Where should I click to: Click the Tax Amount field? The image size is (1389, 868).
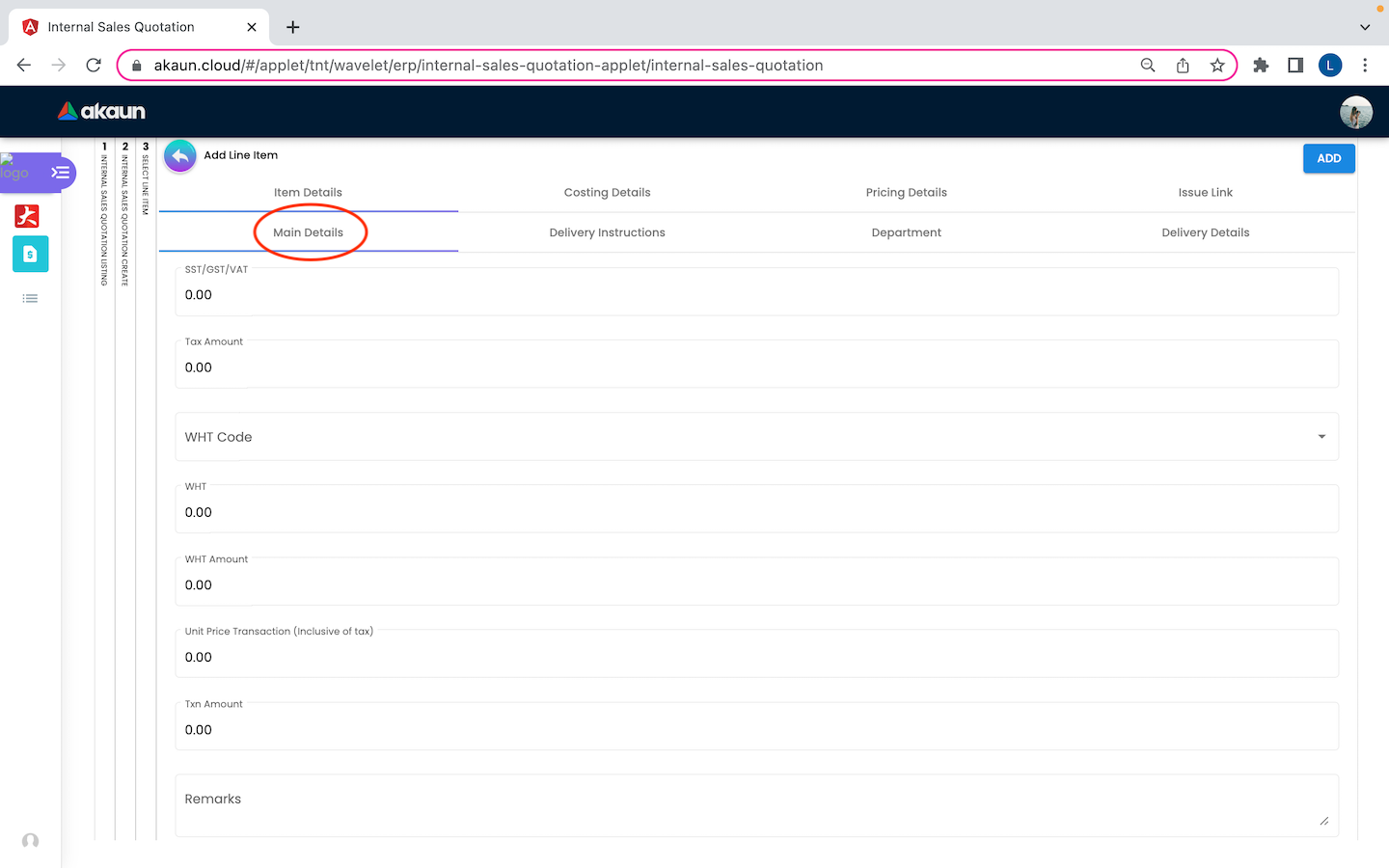tap(757, 364)
